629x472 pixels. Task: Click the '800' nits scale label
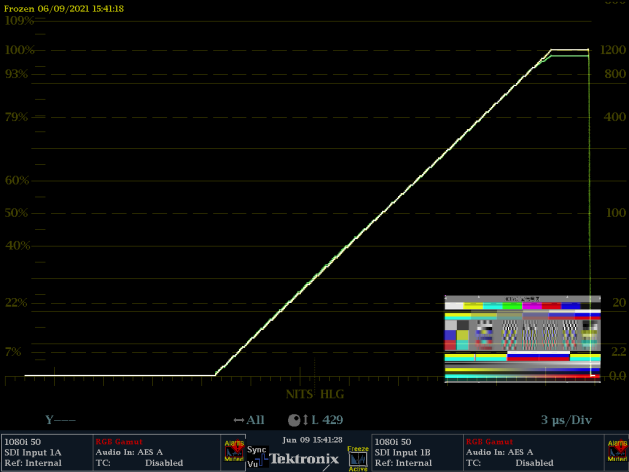615,74
